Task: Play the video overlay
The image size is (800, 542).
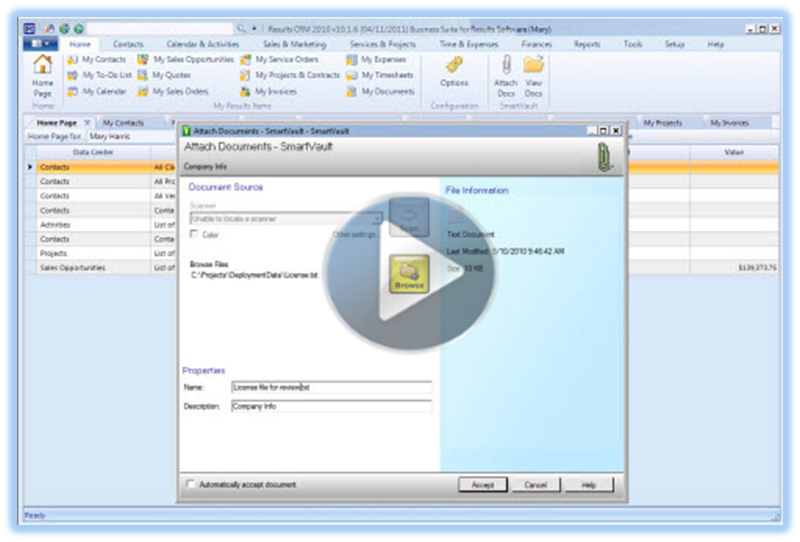Action: click(410, 271)
